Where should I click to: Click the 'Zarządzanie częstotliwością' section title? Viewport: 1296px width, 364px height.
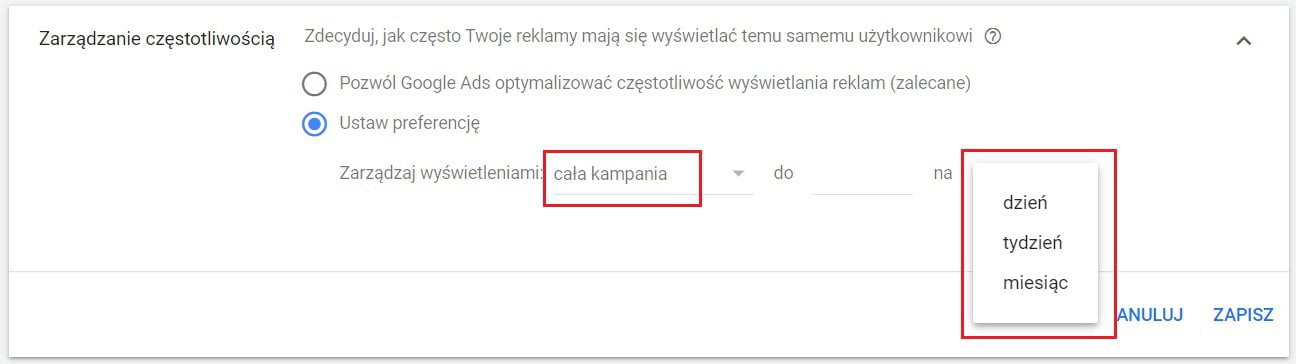coord(155,39)
